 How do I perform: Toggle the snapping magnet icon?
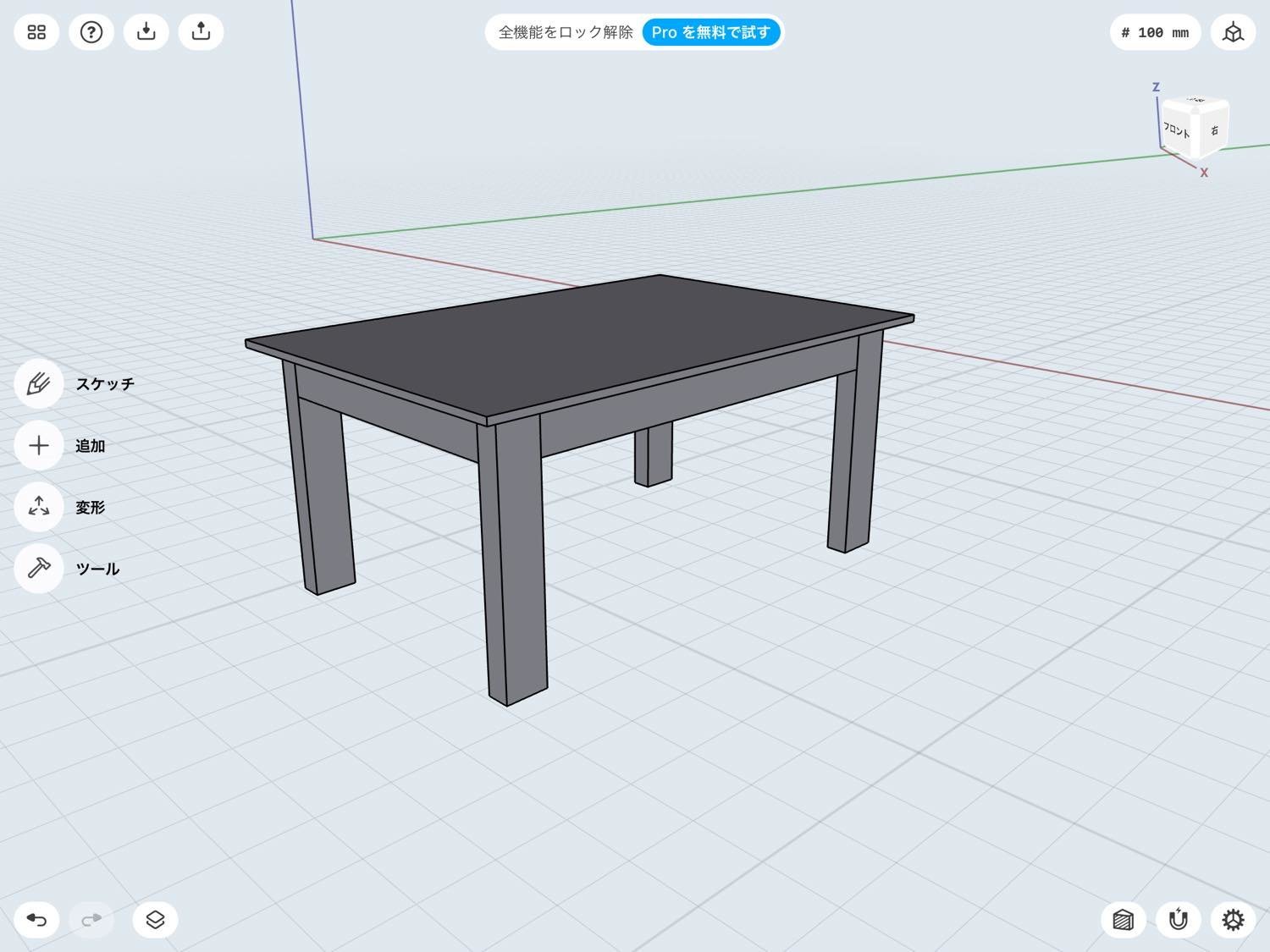[x=1179, y=920]
